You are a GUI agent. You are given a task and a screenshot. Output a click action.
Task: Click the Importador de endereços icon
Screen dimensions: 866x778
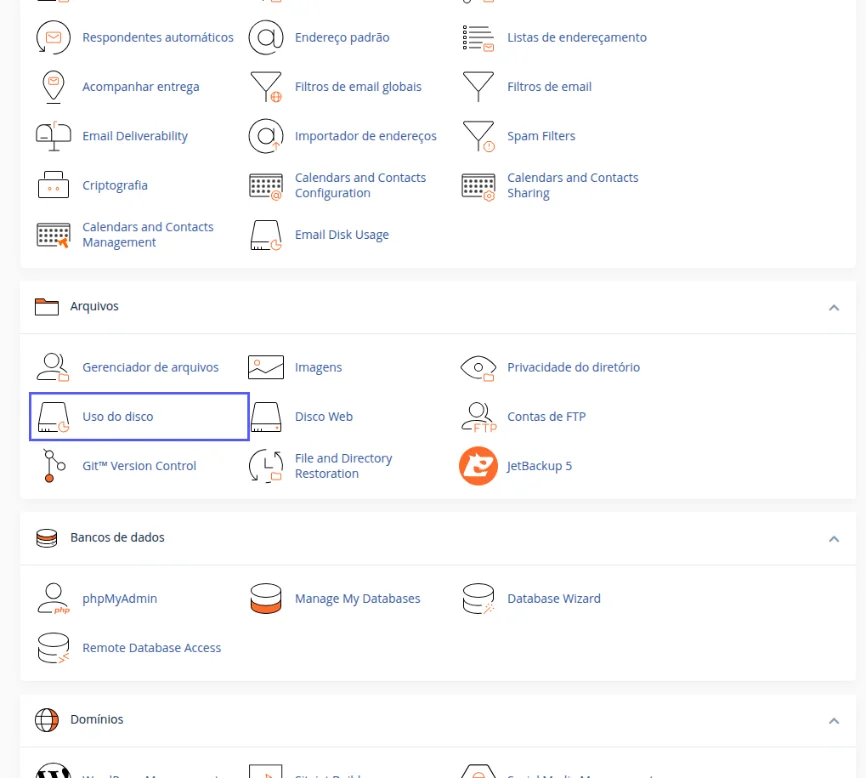(266, 136)
